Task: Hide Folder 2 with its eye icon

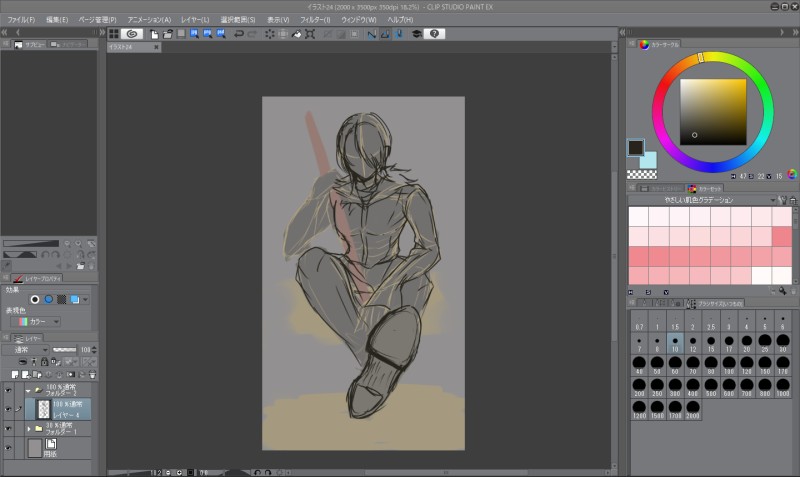Action: pyautogui.click(x=9, y=389)
